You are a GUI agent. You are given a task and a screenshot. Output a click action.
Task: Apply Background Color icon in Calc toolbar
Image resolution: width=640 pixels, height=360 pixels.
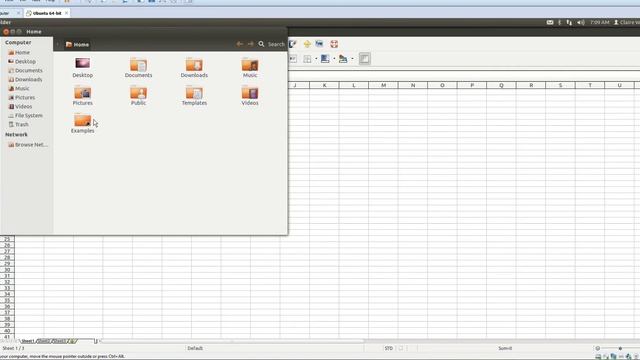pyautogui.click(x=325, y=59)
